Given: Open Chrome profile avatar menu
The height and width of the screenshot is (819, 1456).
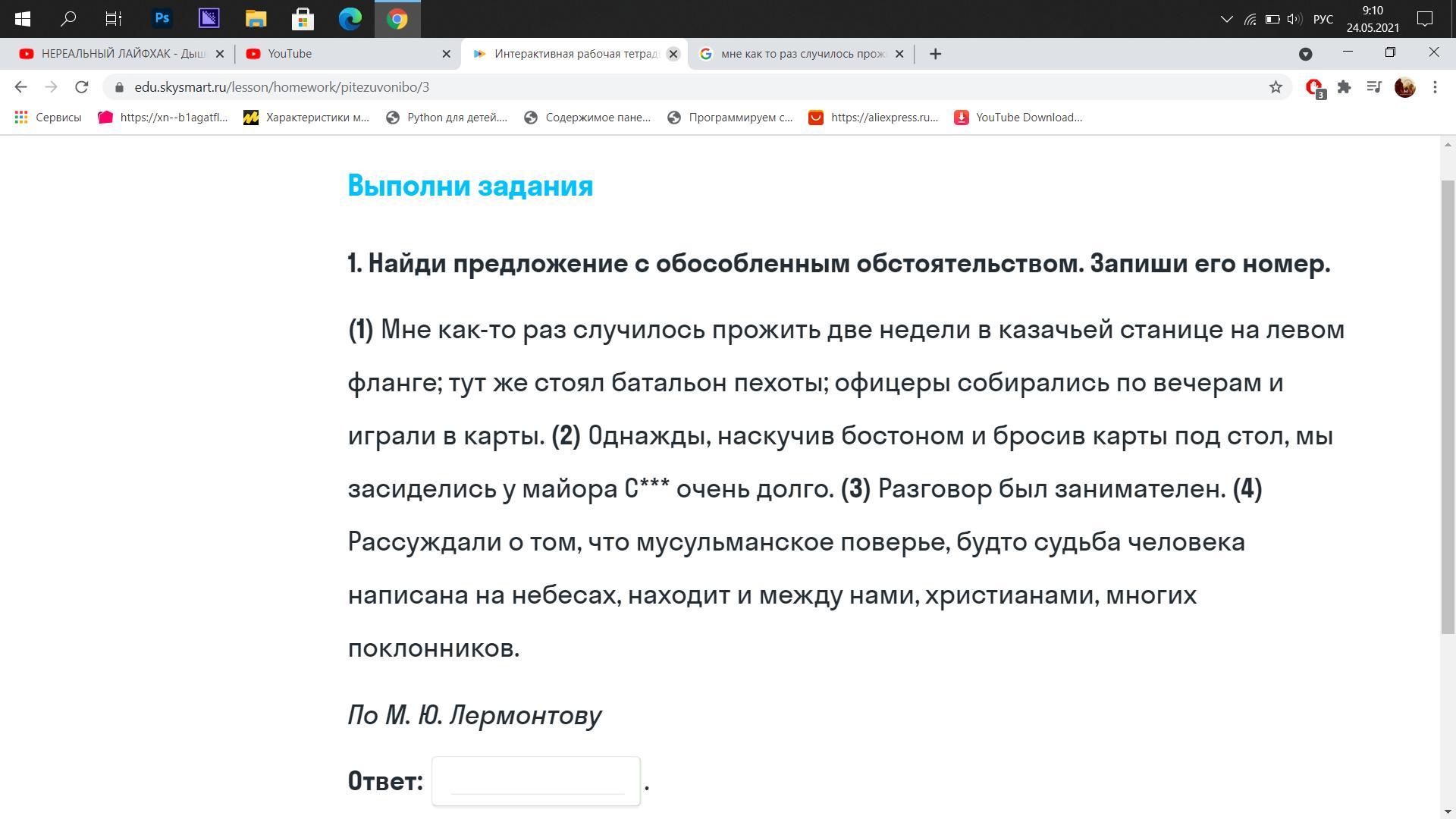Looking at the screenshot, I should 1404,87.
